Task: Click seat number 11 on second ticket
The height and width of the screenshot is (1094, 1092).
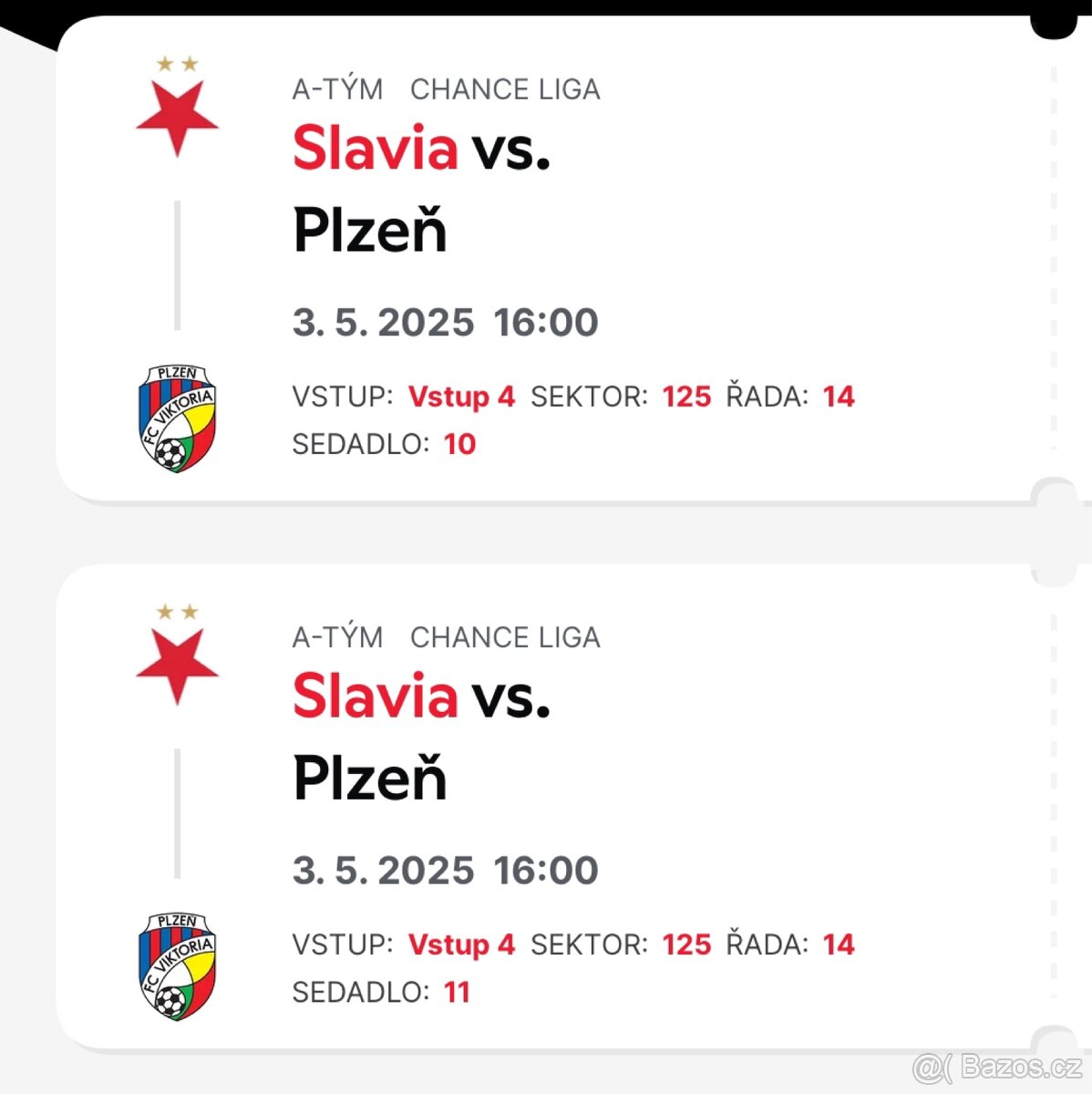Action: [457, 992]
